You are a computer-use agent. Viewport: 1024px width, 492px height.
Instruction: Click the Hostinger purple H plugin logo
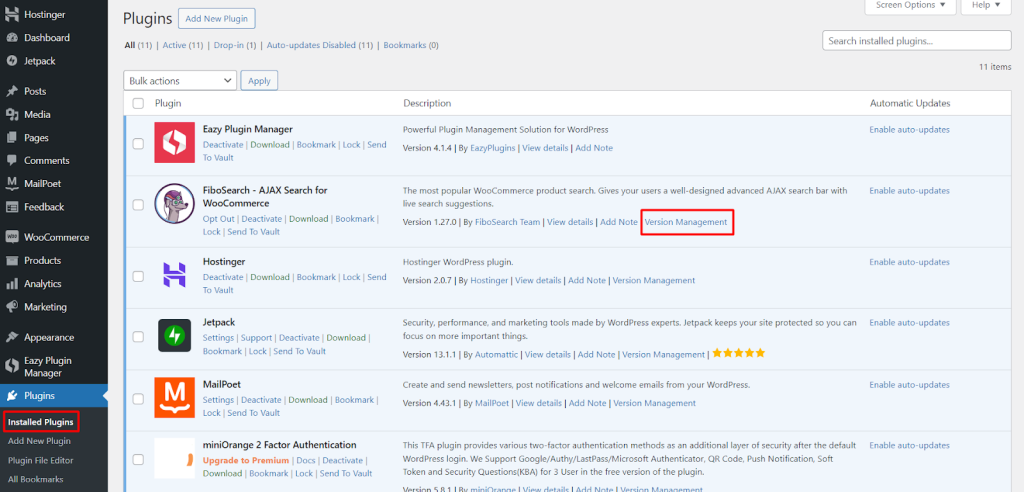coord(174,274)
